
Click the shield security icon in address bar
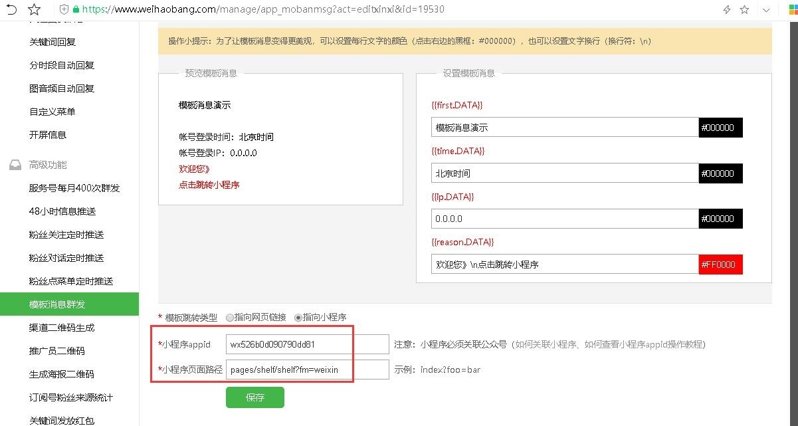64,9
